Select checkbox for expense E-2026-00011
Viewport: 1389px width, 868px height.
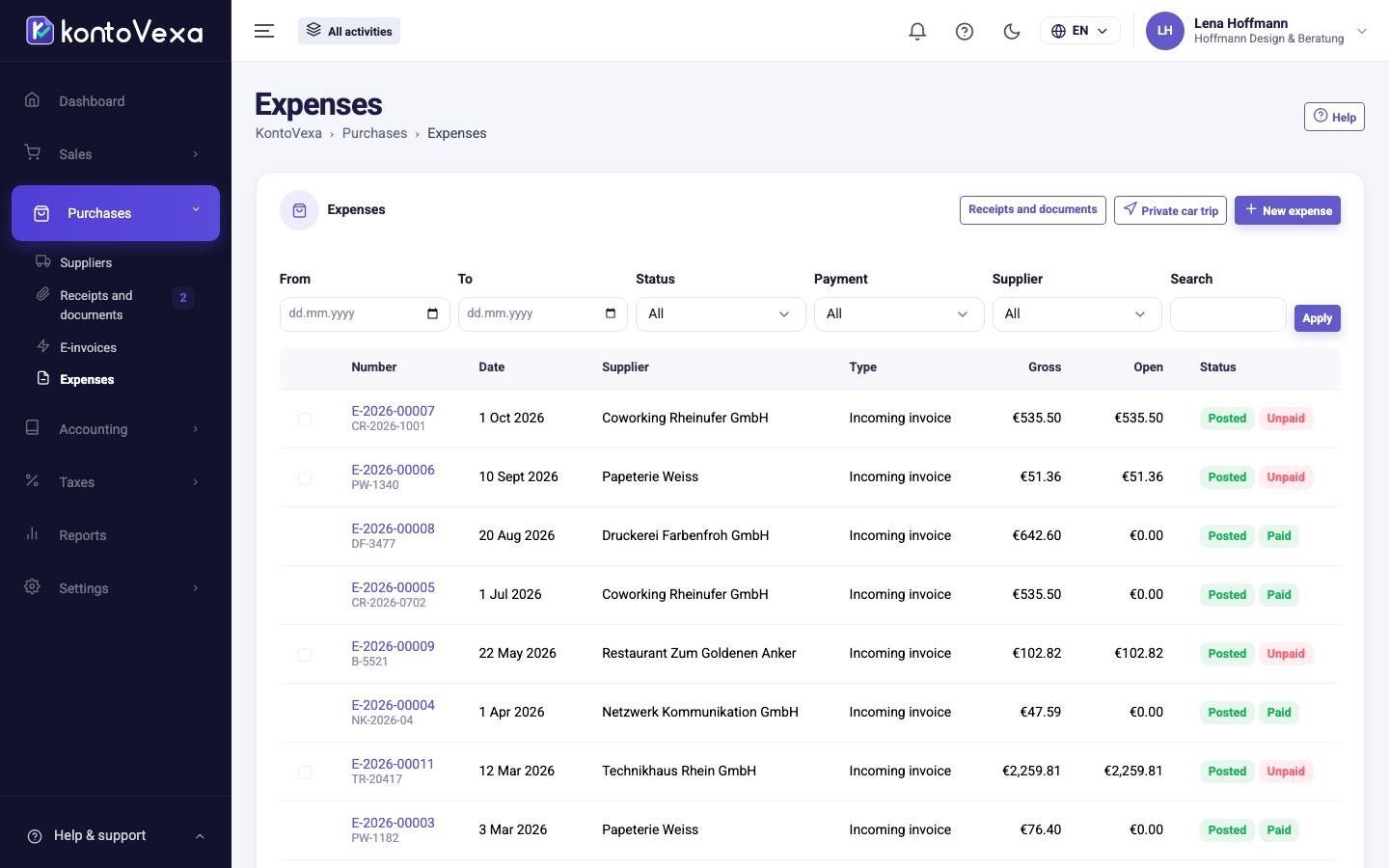coord(305,773)
